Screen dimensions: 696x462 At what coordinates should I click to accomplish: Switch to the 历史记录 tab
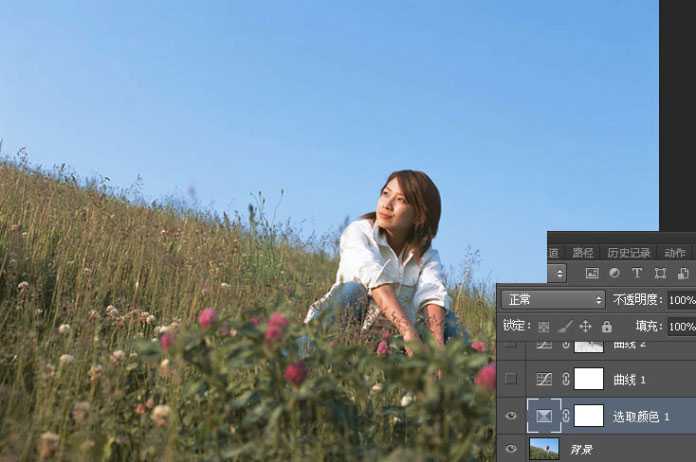(x=628, y=253)
